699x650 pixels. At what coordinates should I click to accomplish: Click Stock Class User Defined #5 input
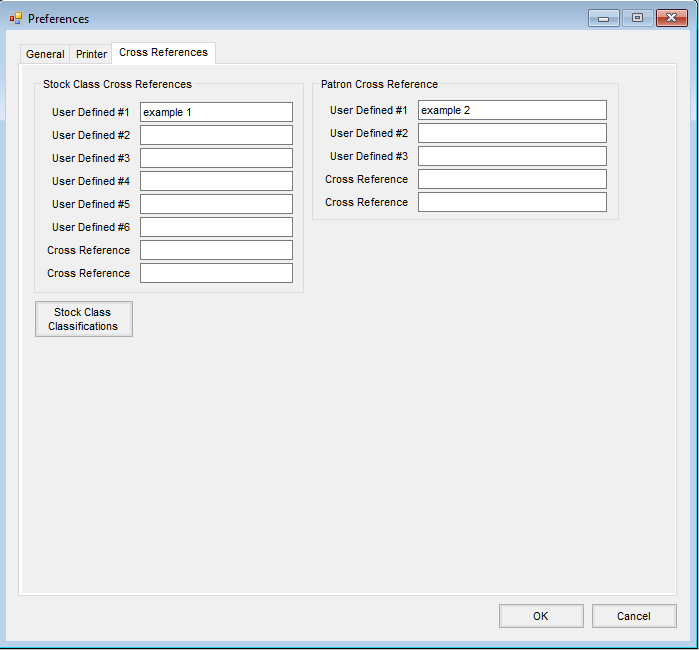coord(216,204)
